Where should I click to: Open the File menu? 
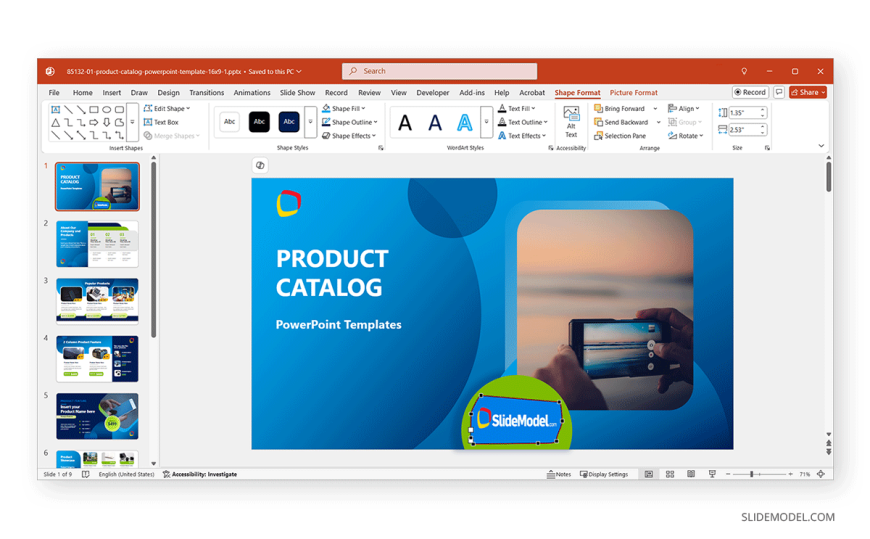(54, 93)
